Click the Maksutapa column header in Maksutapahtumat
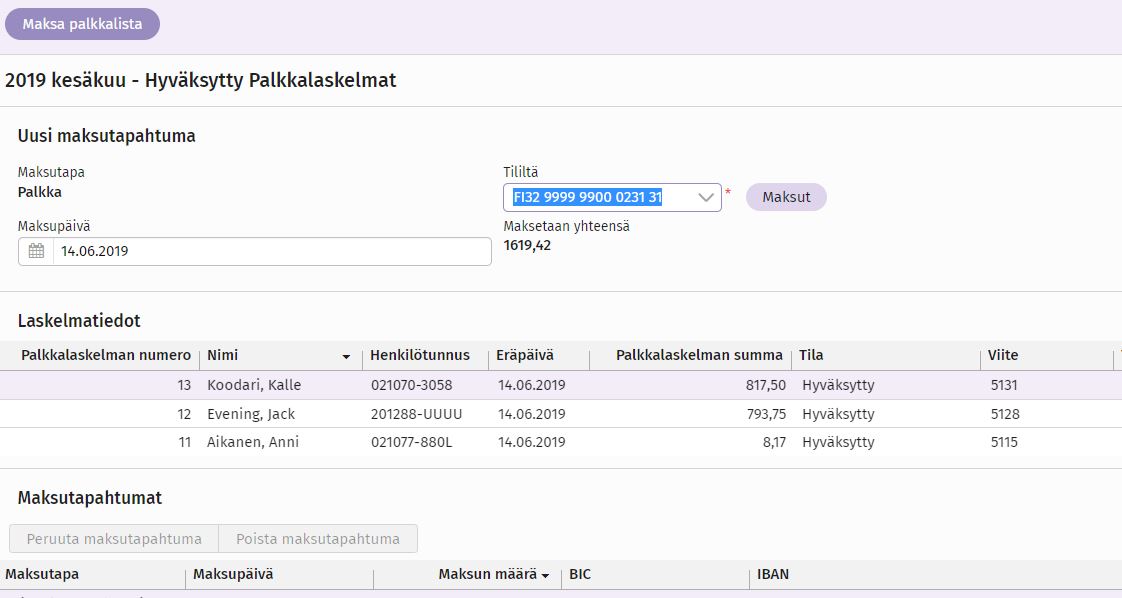Image resolution: width=1122 pixels, height=598 pixels. pos(42,574)
